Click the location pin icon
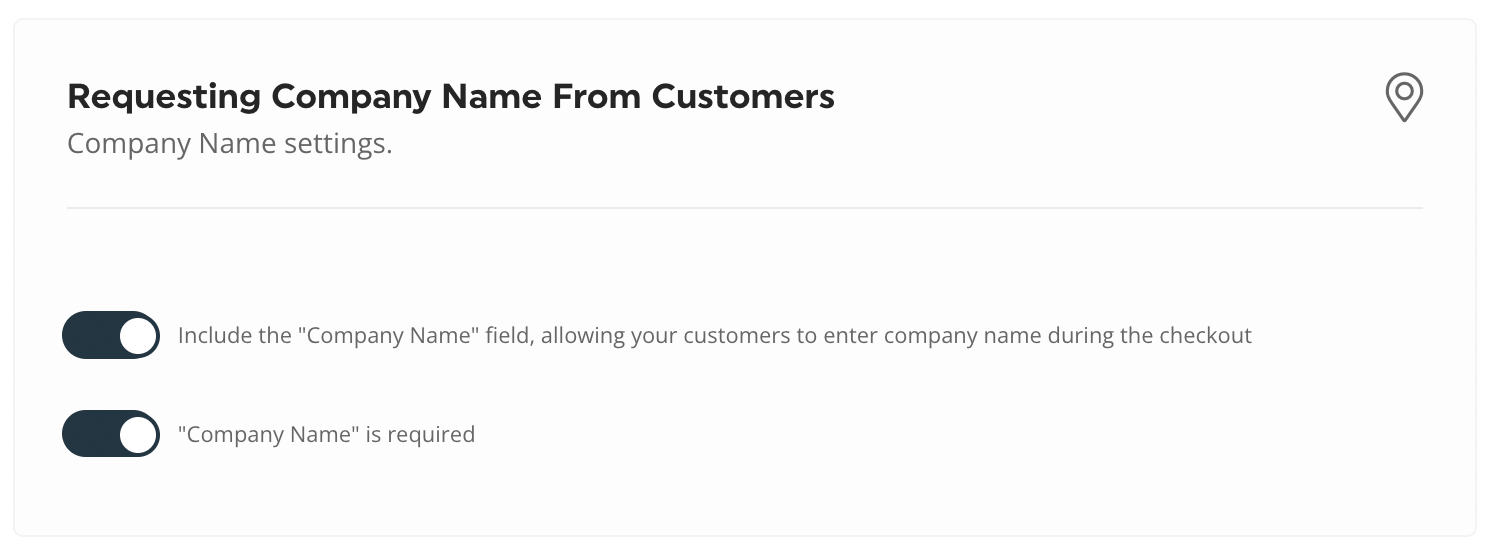The image size is (1496, 556). point(1404,98)
